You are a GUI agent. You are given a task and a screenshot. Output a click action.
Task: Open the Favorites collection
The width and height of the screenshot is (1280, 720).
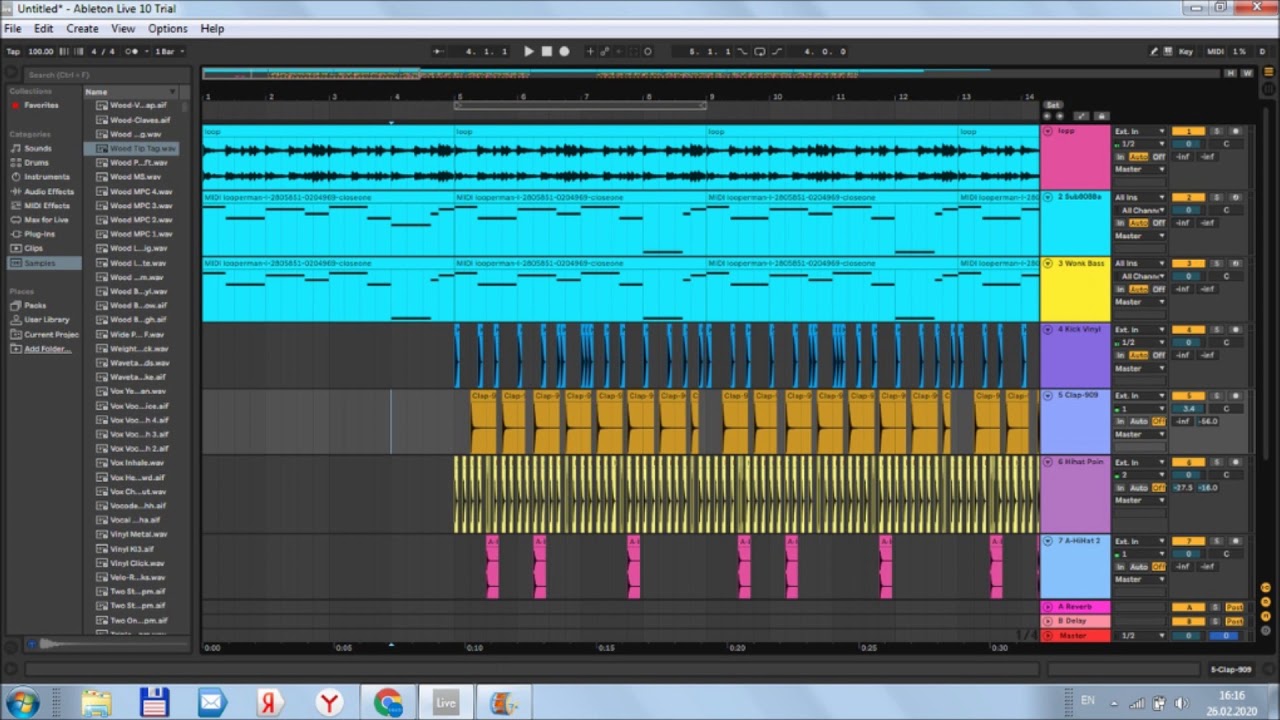pos(41,105)
